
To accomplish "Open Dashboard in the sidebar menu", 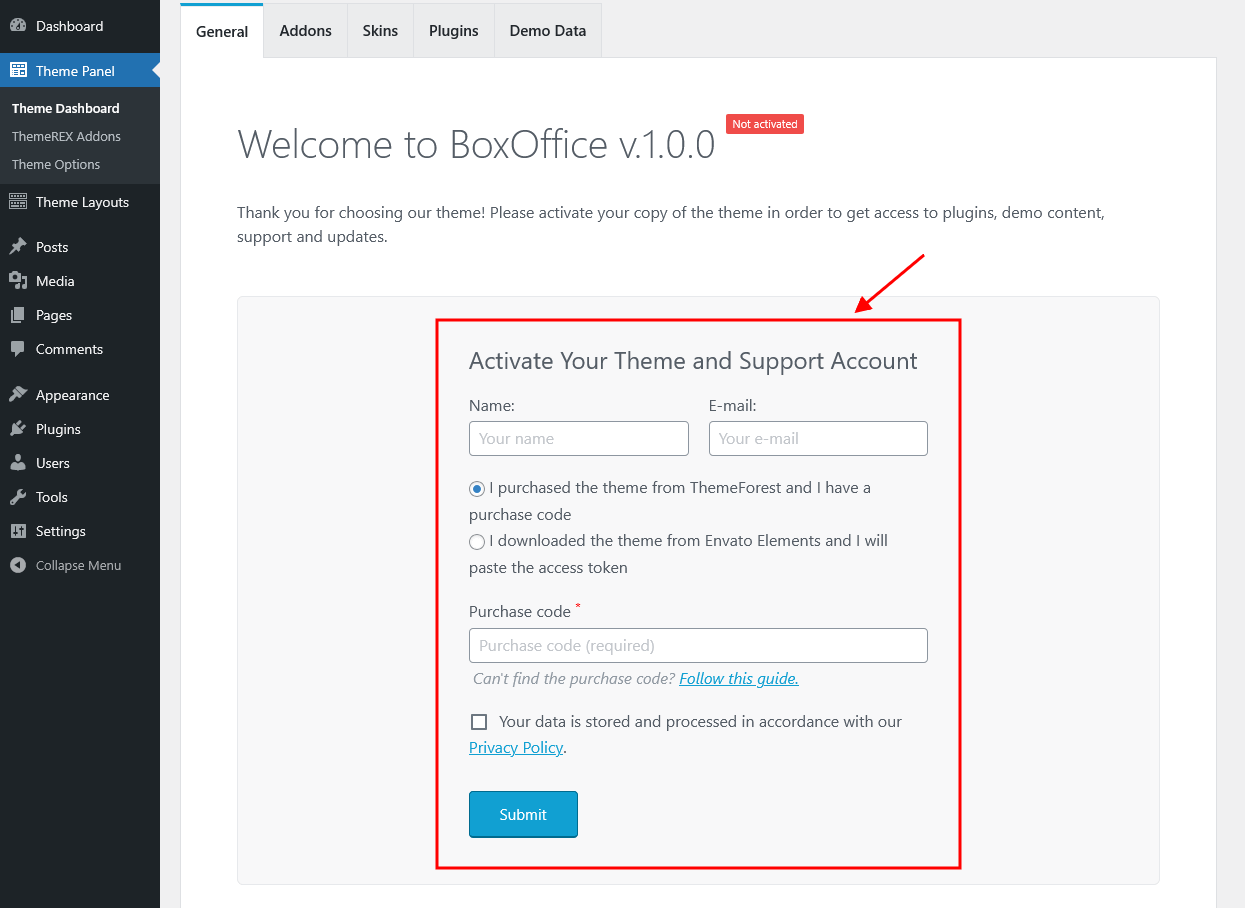I will pos(80,26).
